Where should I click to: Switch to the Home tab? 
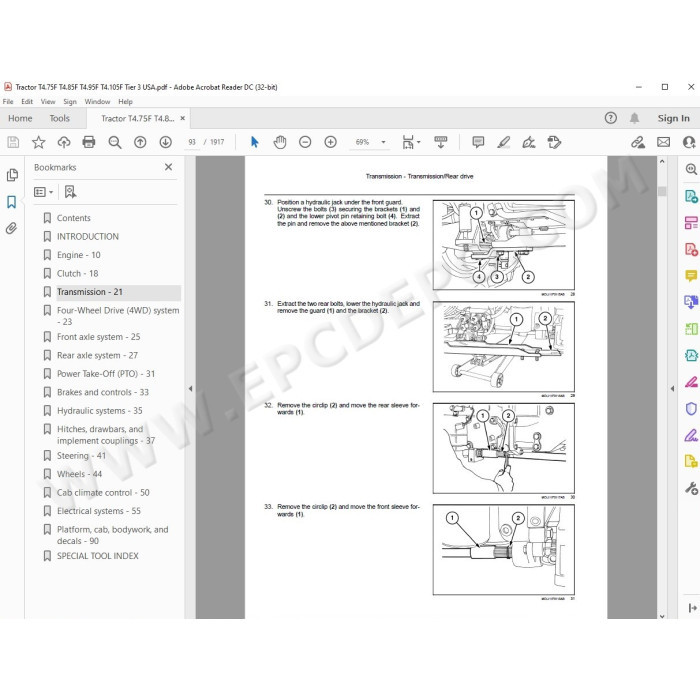click(x=20, y=118)
